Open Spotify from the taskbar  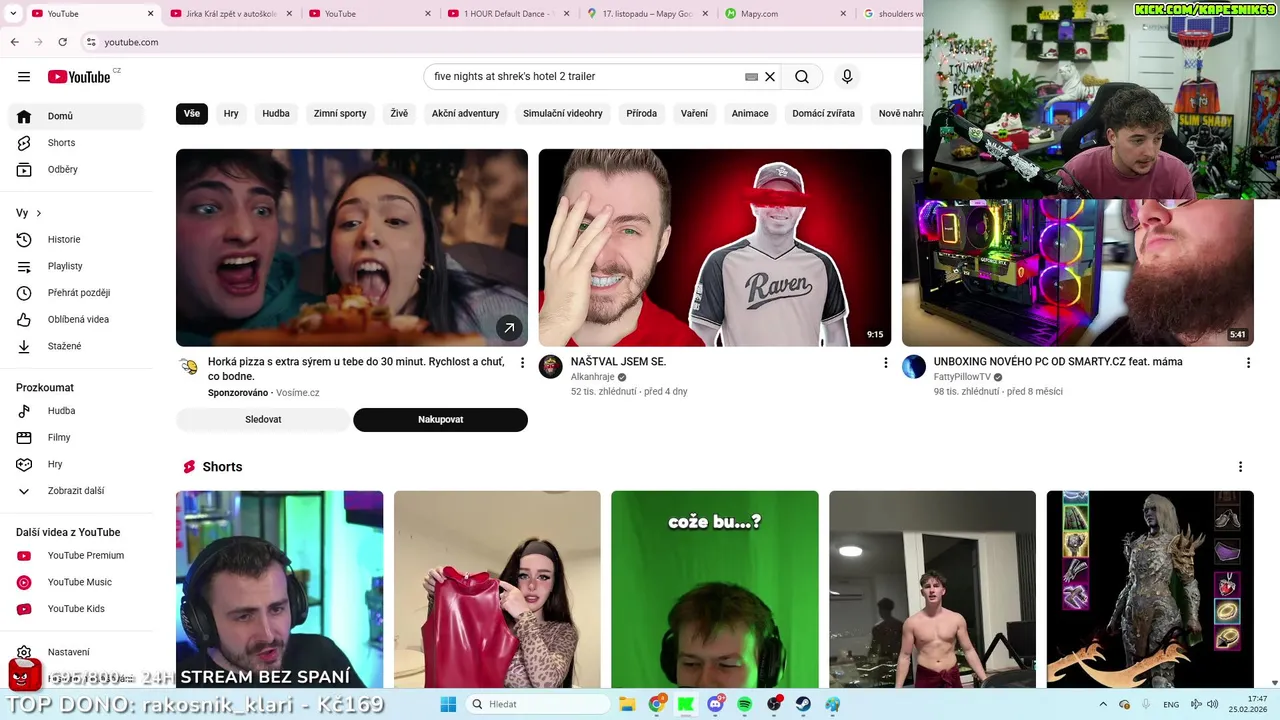[x=745, y=704]
